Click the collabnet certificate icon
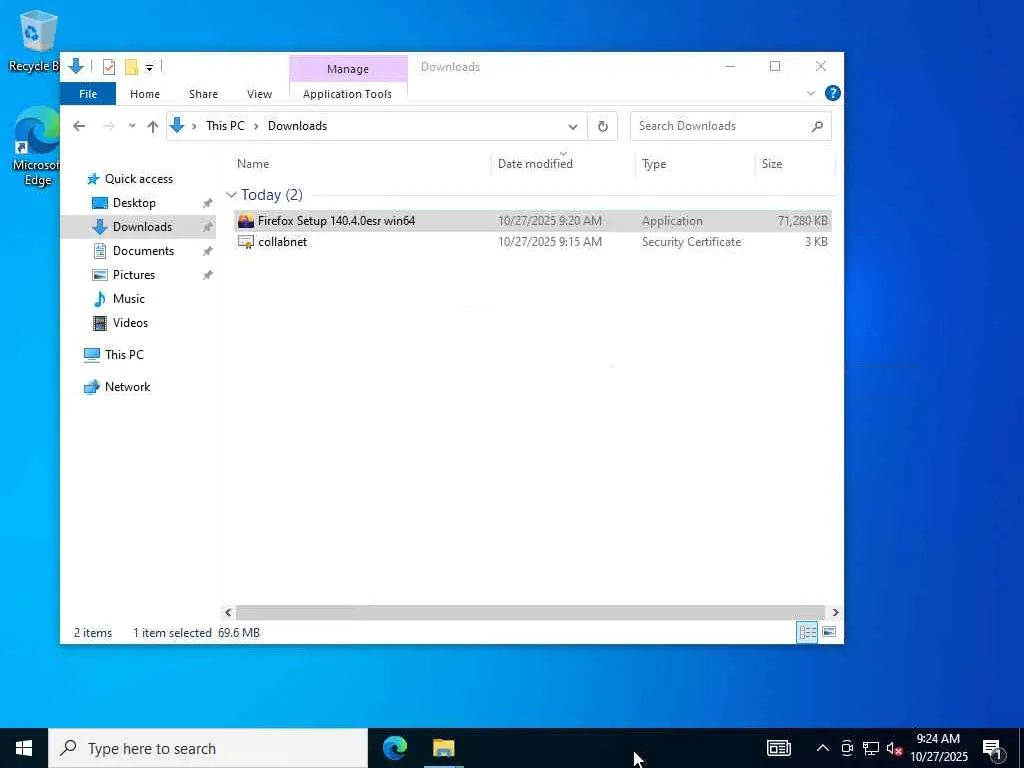This screenshot has height=768, width=1024. [x=246, y=242]
